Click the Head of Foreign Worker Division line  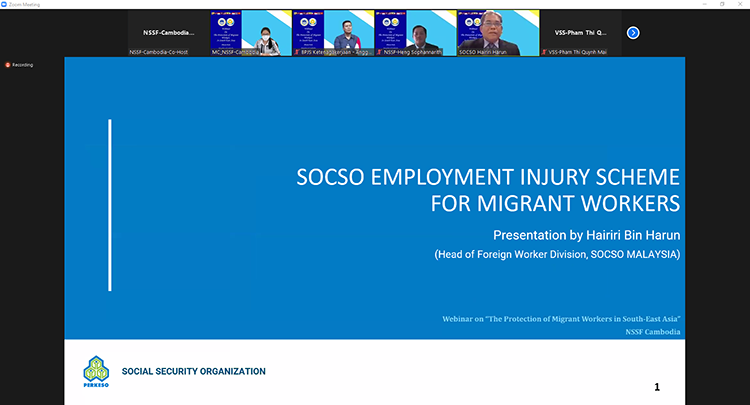click(557, 254)
